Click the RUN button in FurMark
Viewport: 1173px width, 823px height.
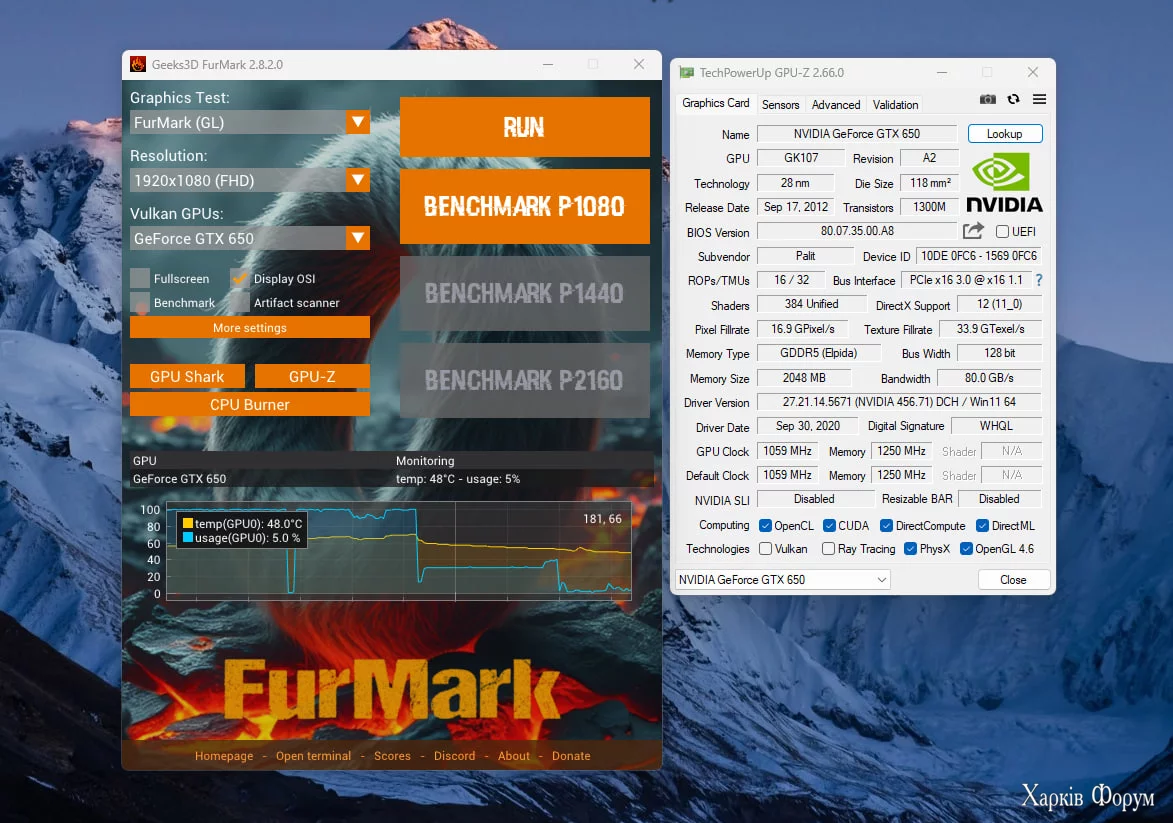click(x=524, y=126)
